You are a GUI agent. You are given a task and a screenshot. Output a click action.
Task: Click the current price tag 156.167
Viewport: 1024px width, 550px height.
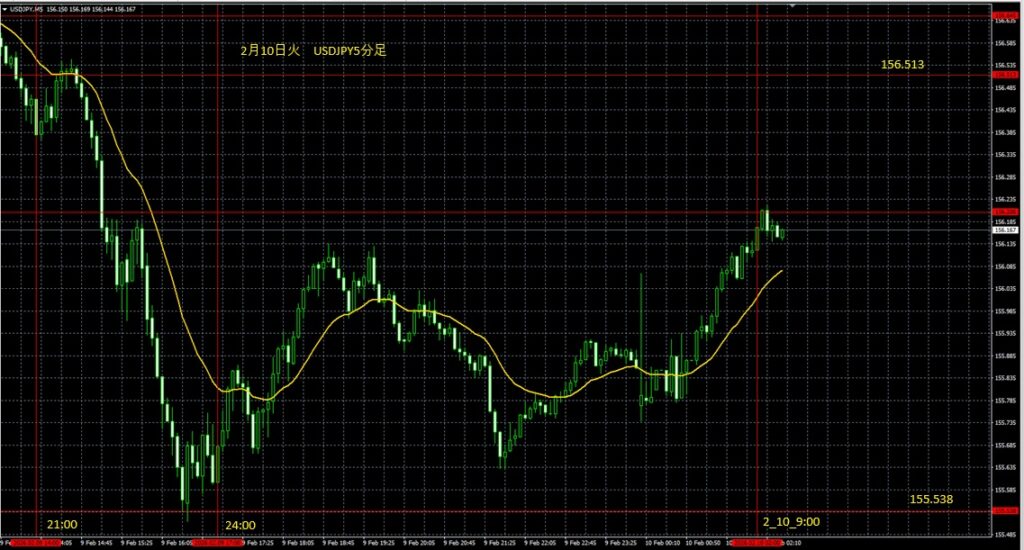pyautogui.click(x=1004, y=230)
